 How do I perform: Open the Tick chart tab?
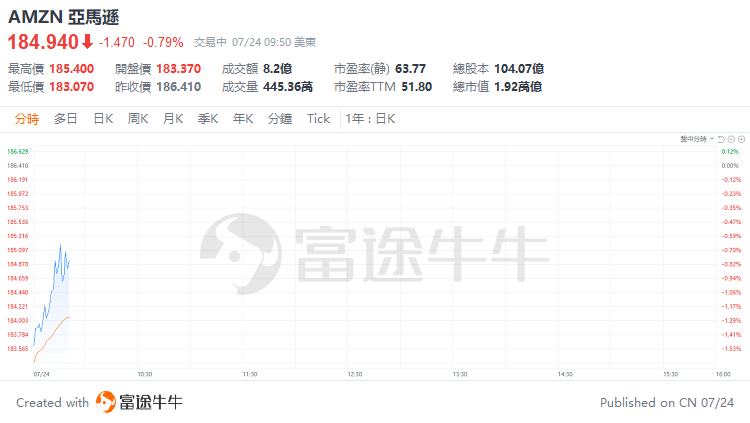[x=318, y=119]
